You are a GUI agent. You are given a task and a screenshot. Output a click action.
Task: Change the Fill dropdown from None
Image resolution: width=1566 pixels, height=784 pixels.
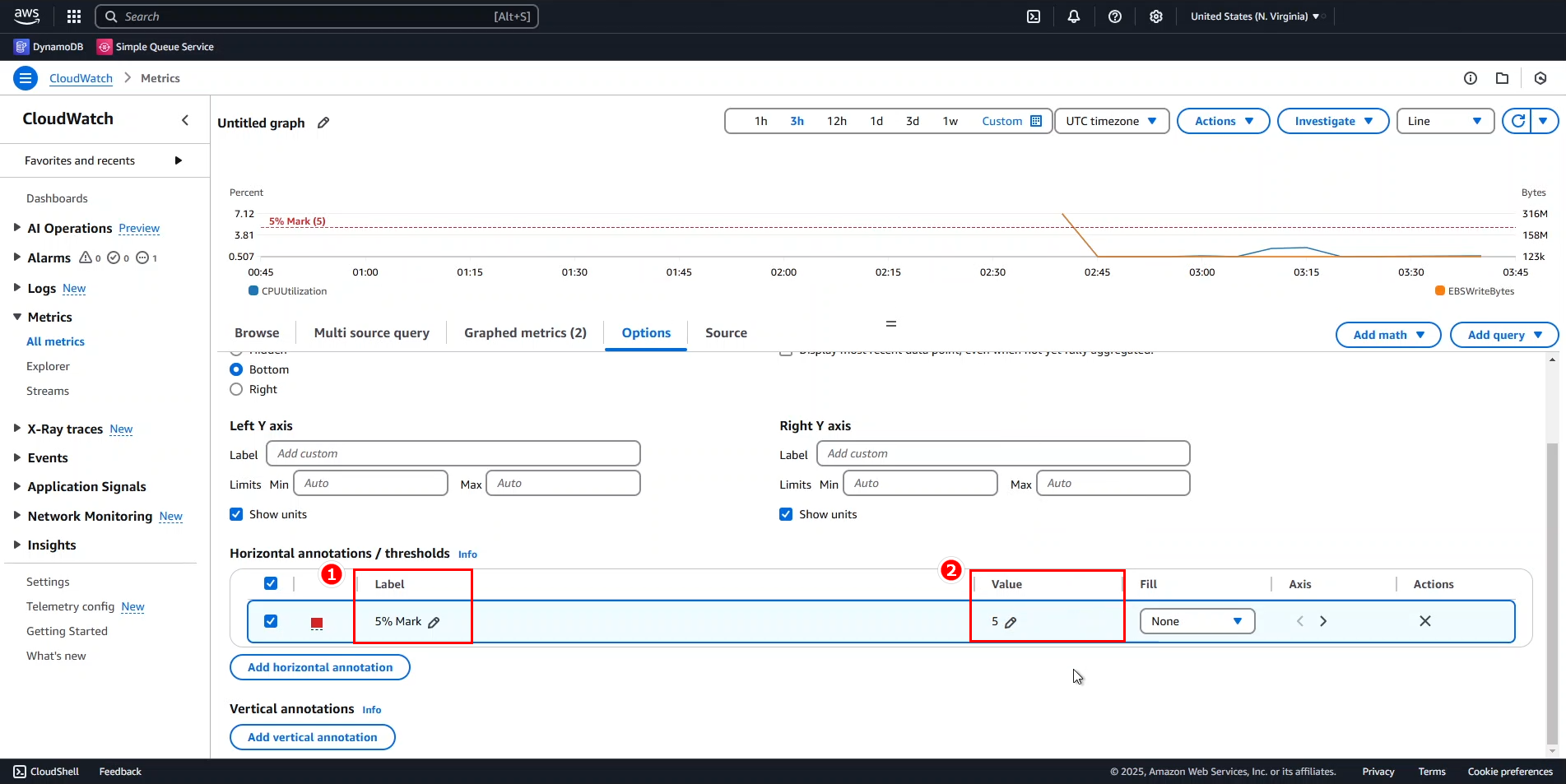(1197, 621)
